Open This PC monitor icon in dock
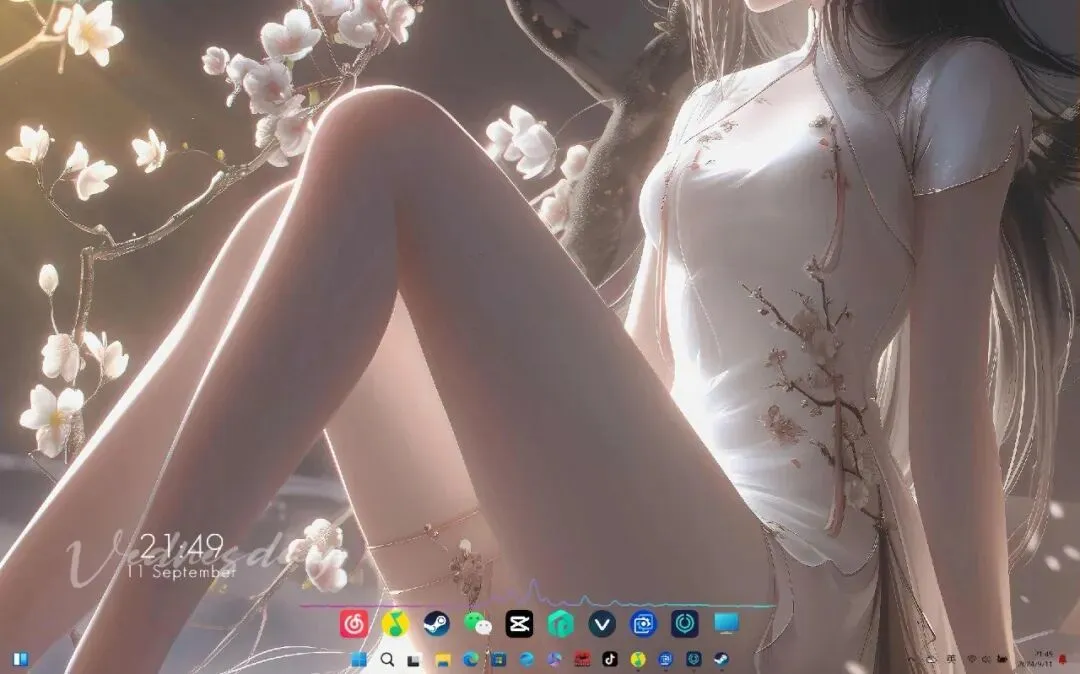 [727, 623]
